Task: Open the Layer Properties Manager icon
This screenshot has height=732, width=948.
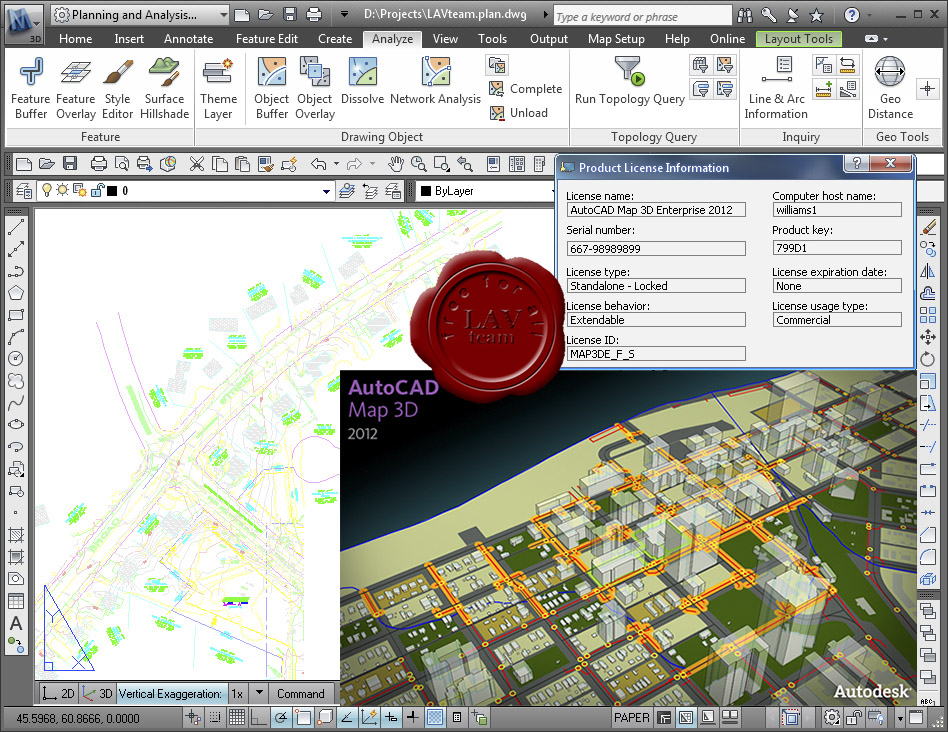Action: point(24,191)
